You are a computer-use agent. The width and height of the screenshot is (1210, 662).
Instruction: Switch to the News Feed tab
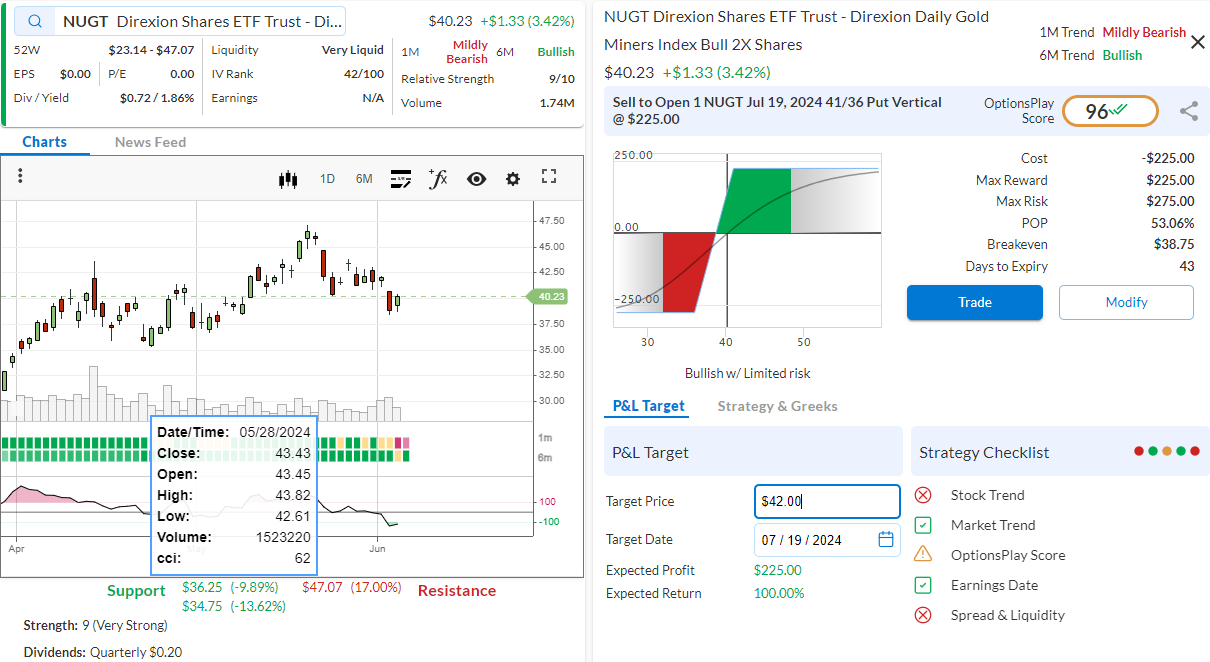[150, 142]
